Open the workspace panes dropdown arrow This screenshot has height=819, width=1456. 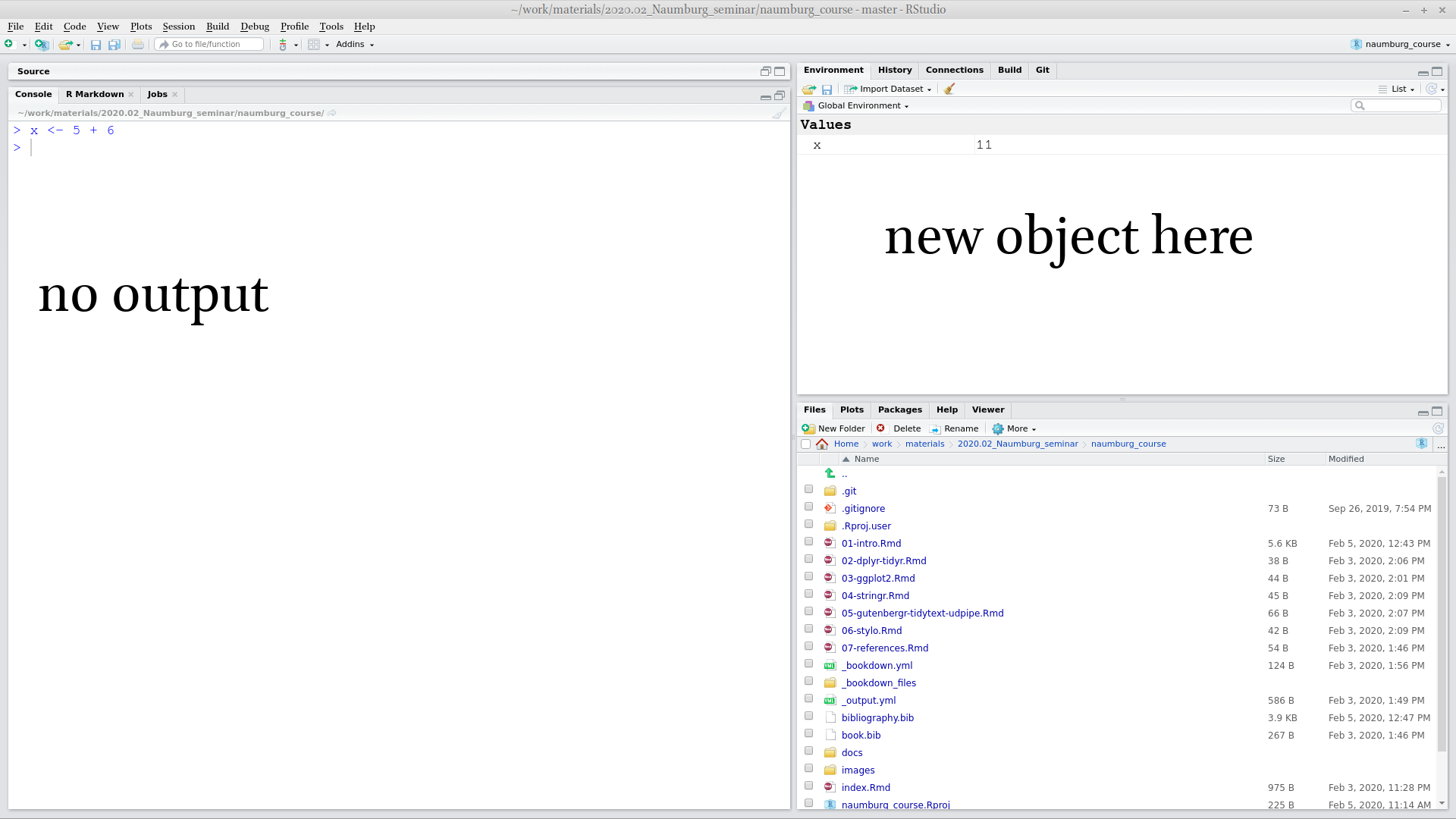point(328,45)
